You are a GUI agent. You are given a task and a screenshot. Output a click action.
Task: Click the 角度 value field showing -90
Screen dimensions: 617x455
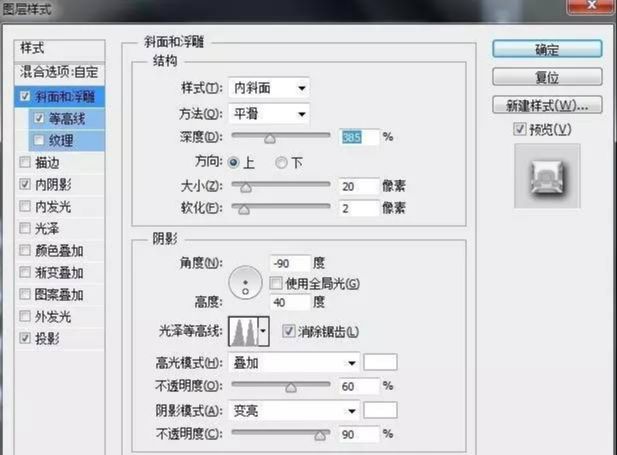[290, 263]
